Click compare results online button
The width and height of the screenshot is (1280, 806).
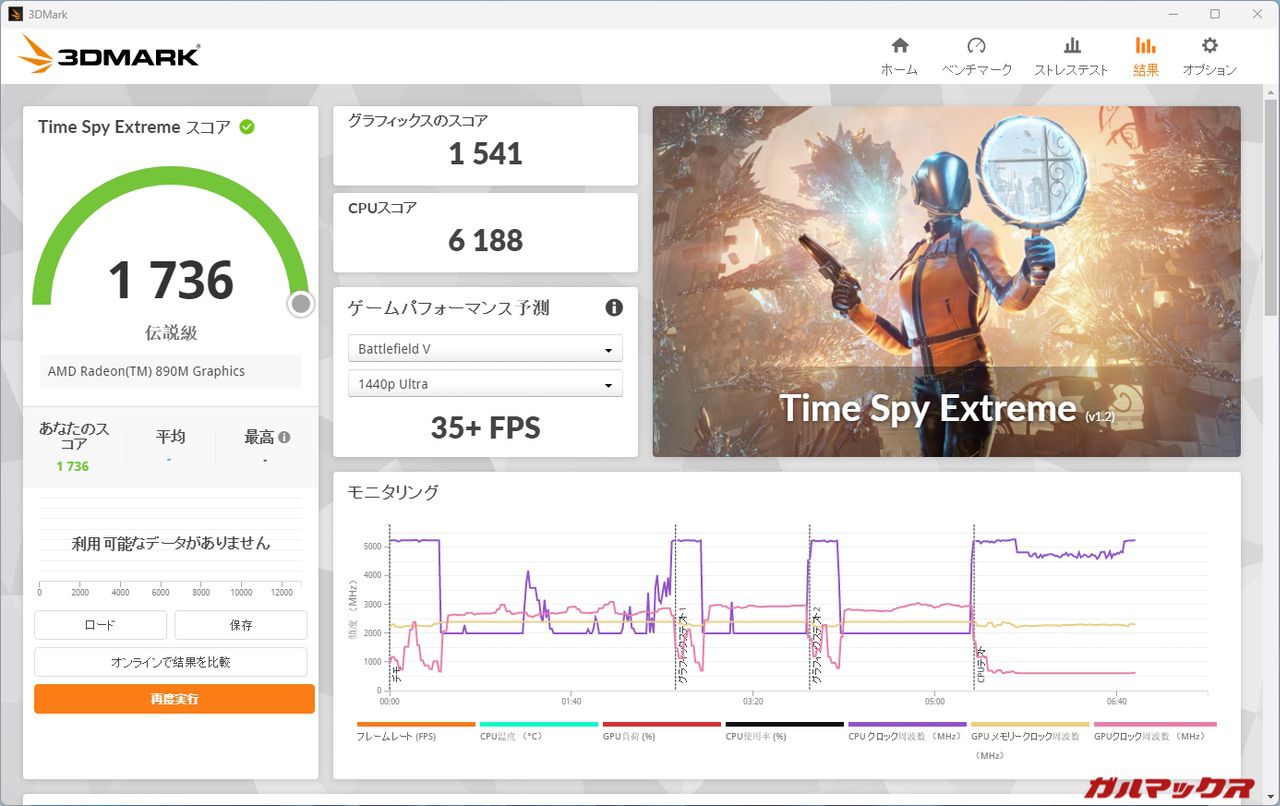click(x=170, y=662)
